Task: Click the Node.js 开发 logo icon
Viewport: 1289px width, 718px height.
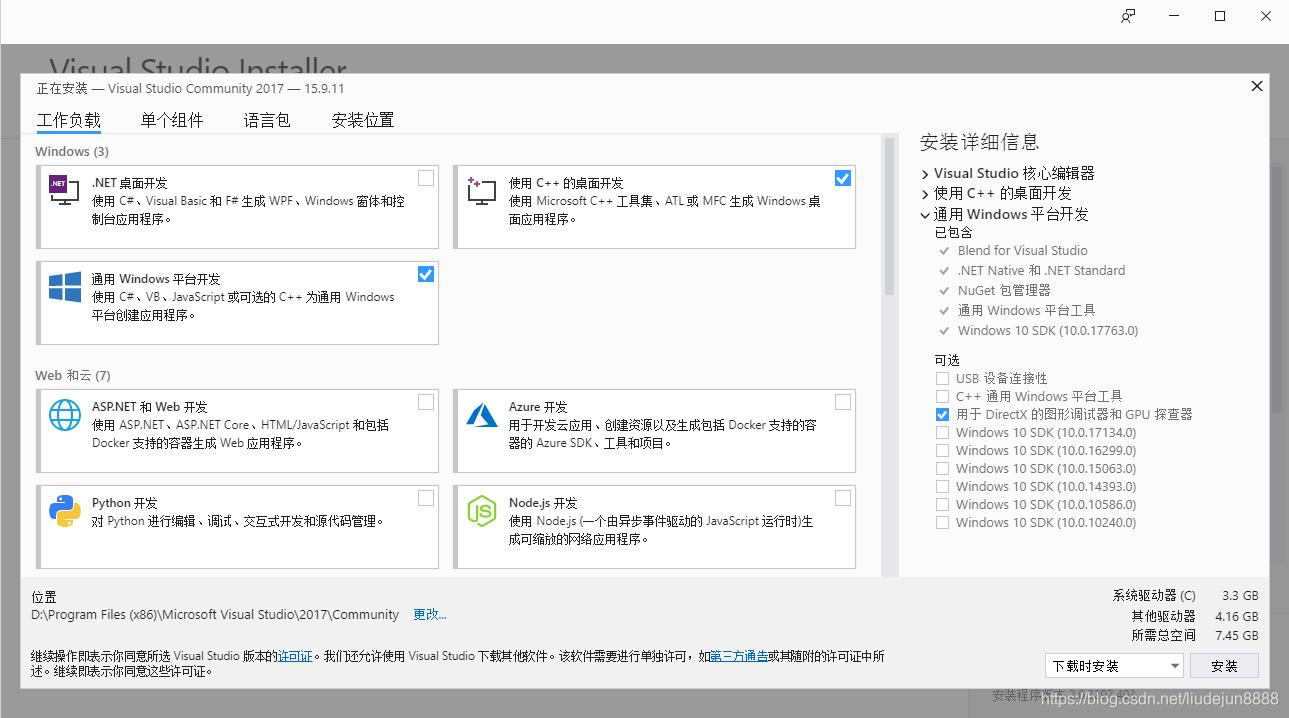Action: pos(481,510)
